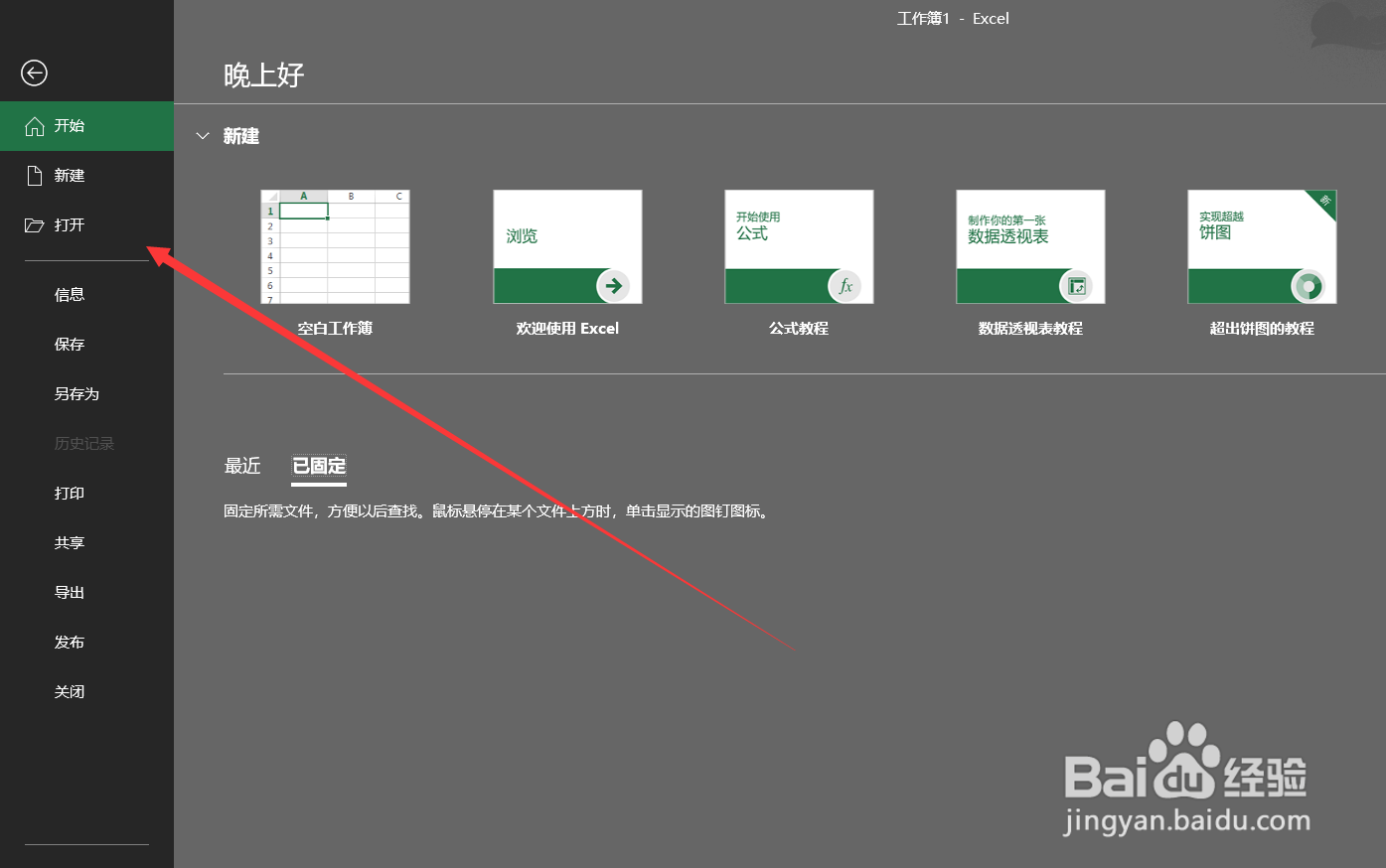1386x868 pixels.
Task: Click 关闭 in the sidebar
Action: point(86,692)
